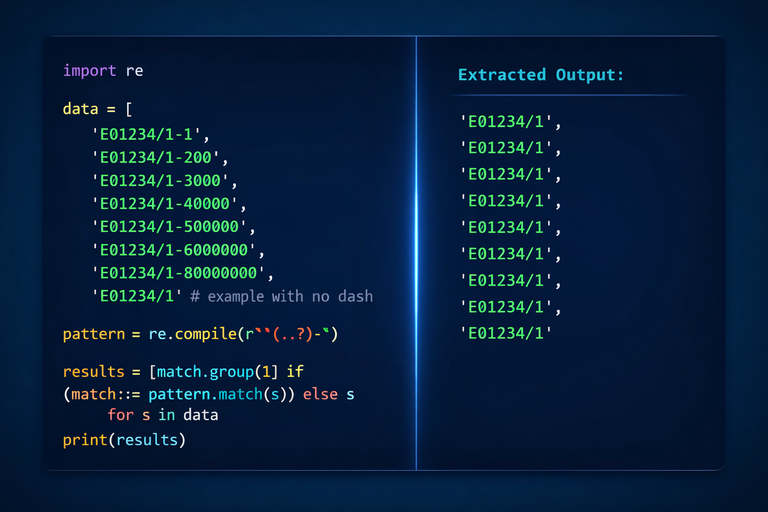
Task: Click the '# example with no dash' comment
Action: [x=282, y=296]
